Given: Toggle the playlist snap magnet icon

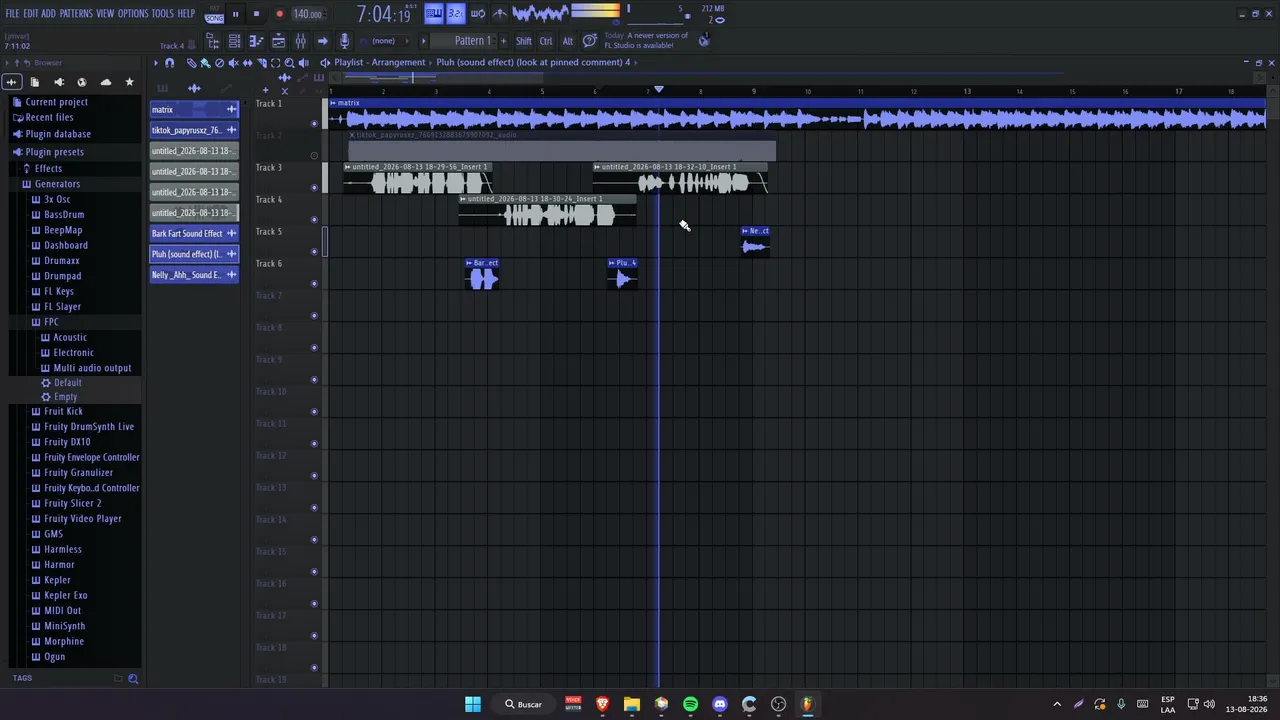Looking at the screenshot, I should [x=169, y=63].
